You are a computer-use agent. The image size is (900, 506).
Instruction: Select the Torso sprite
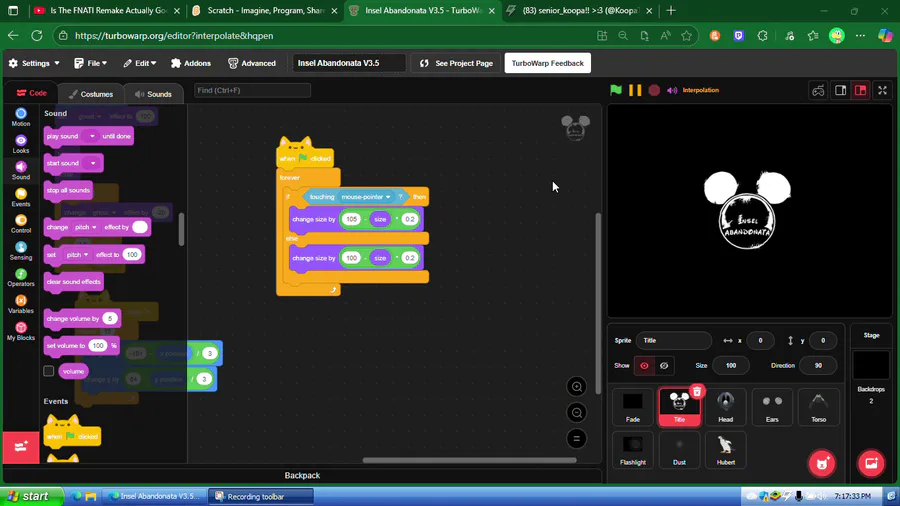(x=818, y=407)
